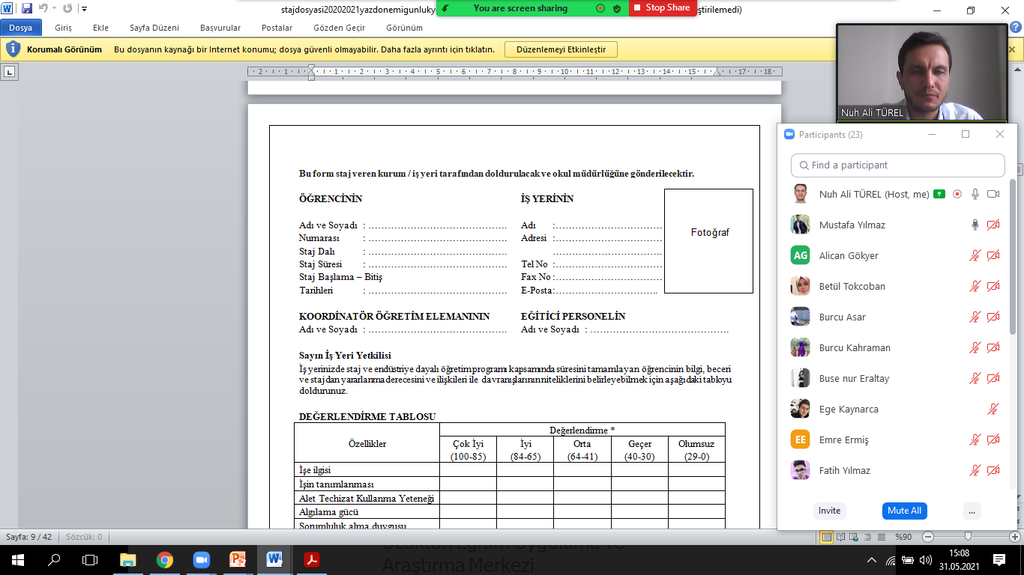1024x575 pixels.
Task: Click the Undo arrow in Word title bar
Action: pos(42,8)
